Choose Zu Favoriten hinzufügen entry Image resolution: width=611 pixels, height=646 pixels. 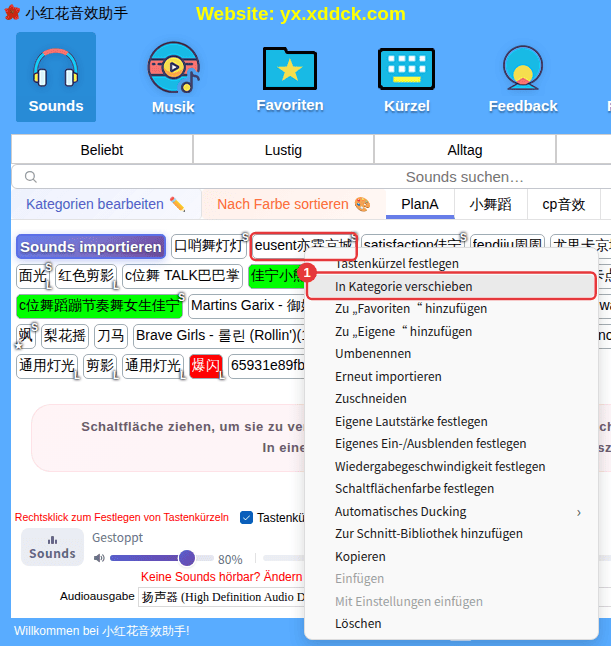451,308
